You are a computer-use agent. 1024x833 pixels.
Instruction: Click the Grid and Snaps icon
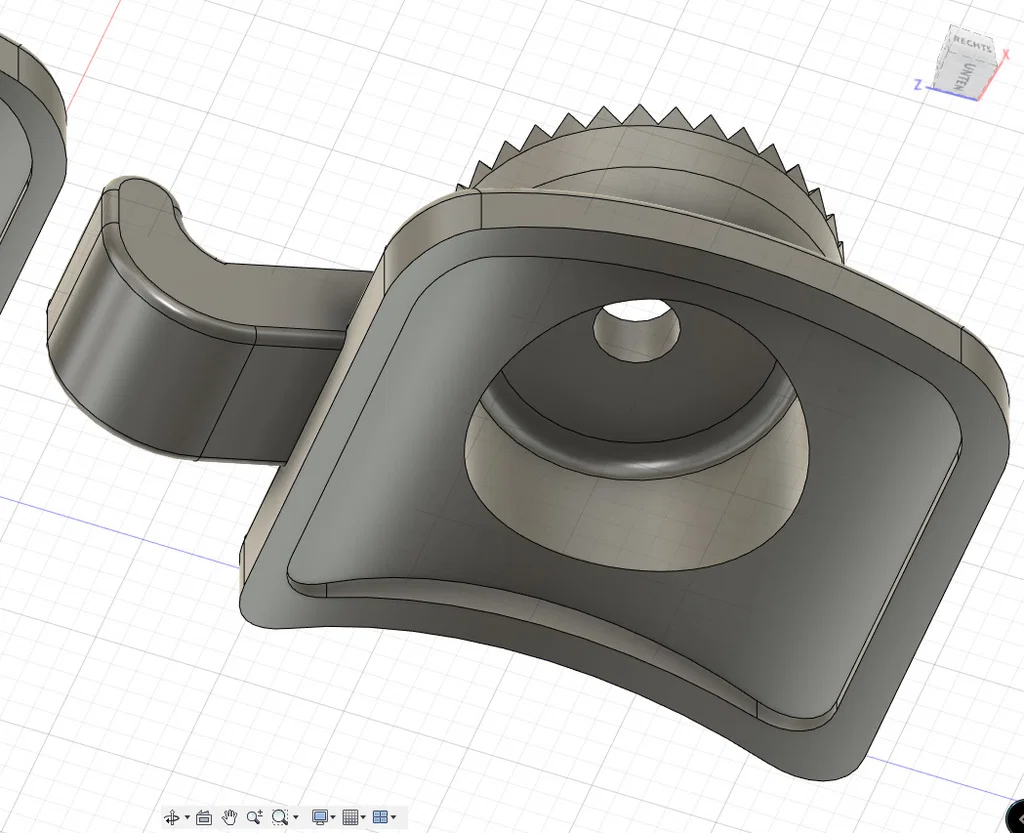tap(351, 817)
